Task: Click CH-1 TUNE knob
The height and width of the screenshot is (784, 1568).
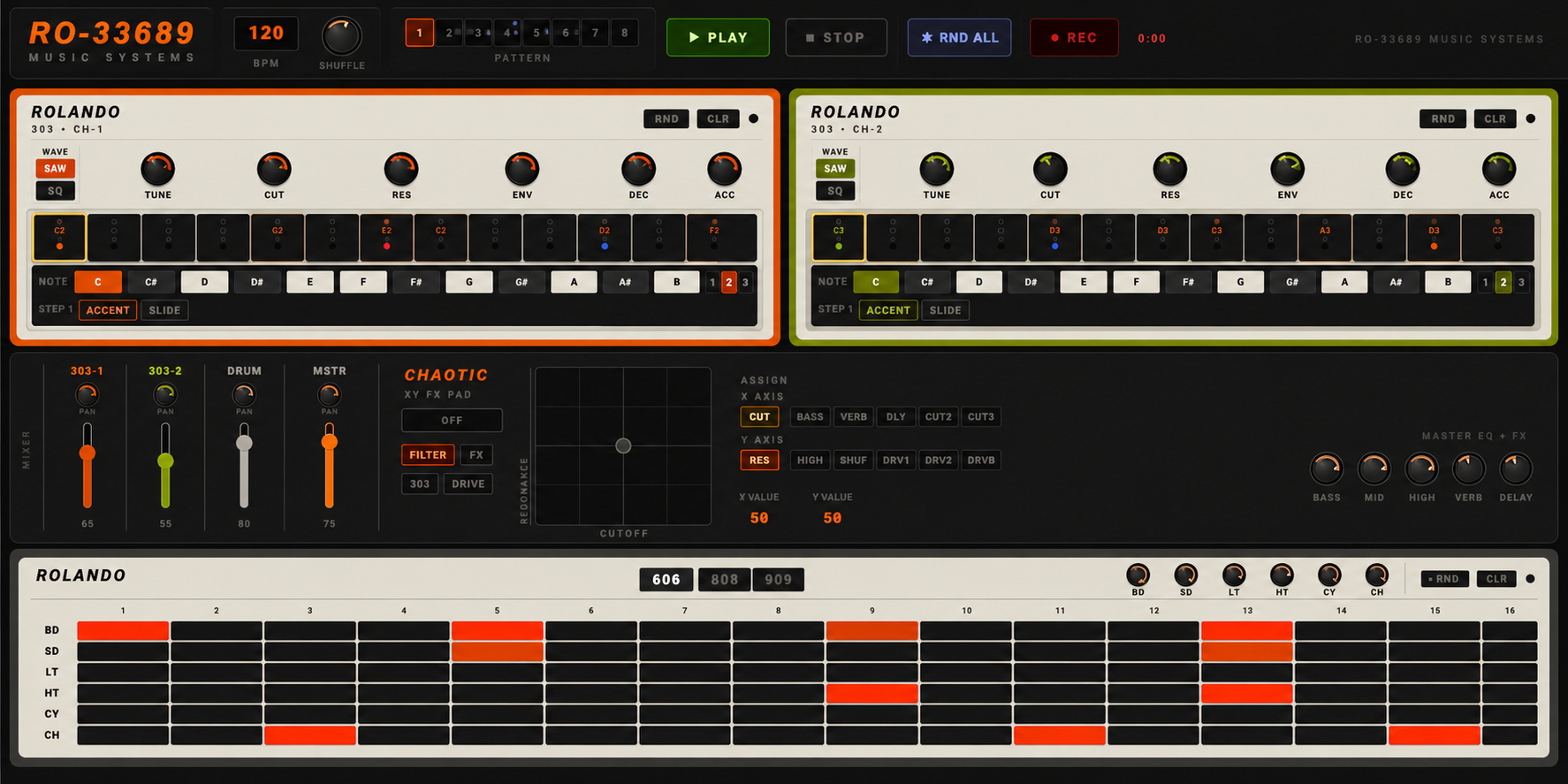Action: [158, 169]
